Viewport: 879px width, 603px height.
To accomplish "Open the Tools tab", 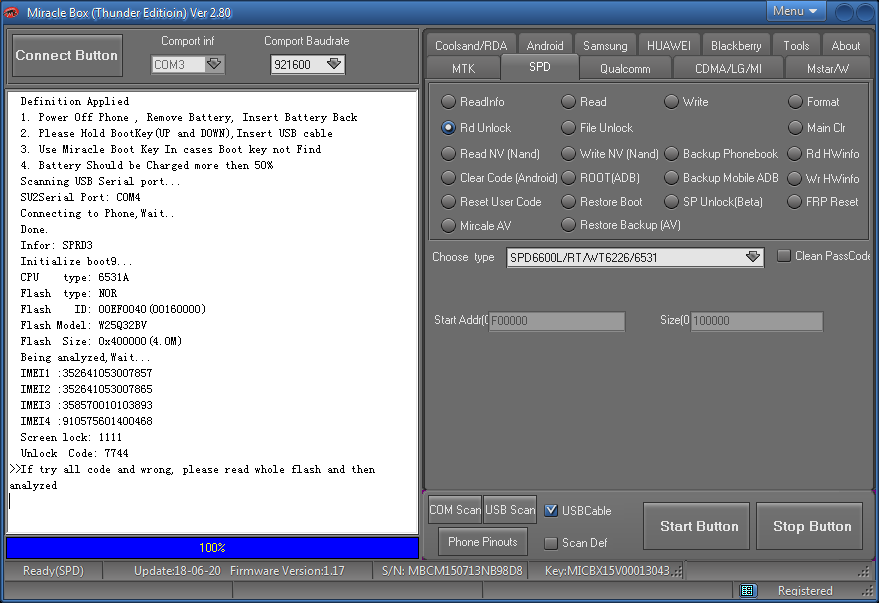I will pos(796,45).
